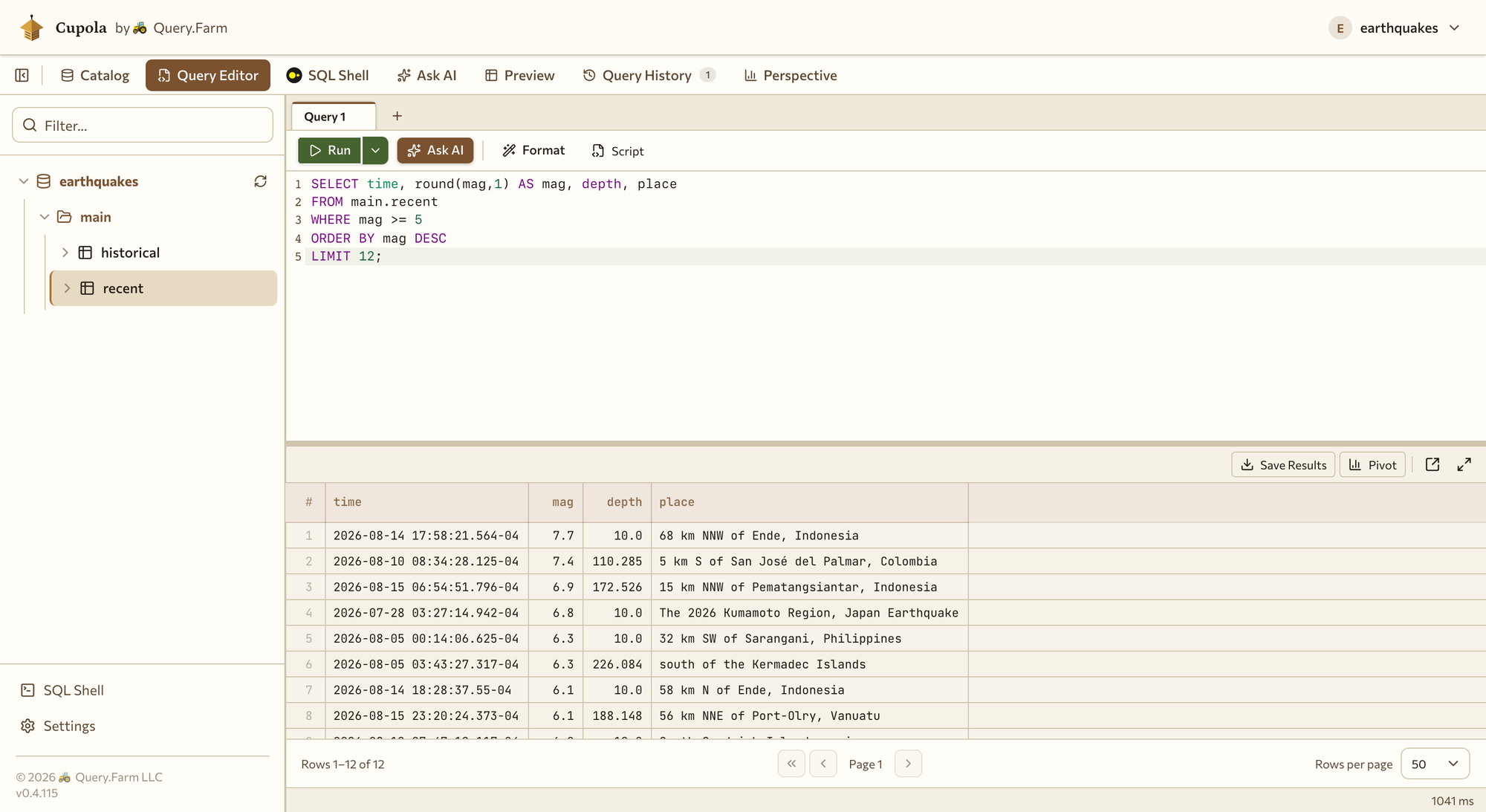Add a new query tab
Screen dimensions: 1486x812
click(398, 116)
